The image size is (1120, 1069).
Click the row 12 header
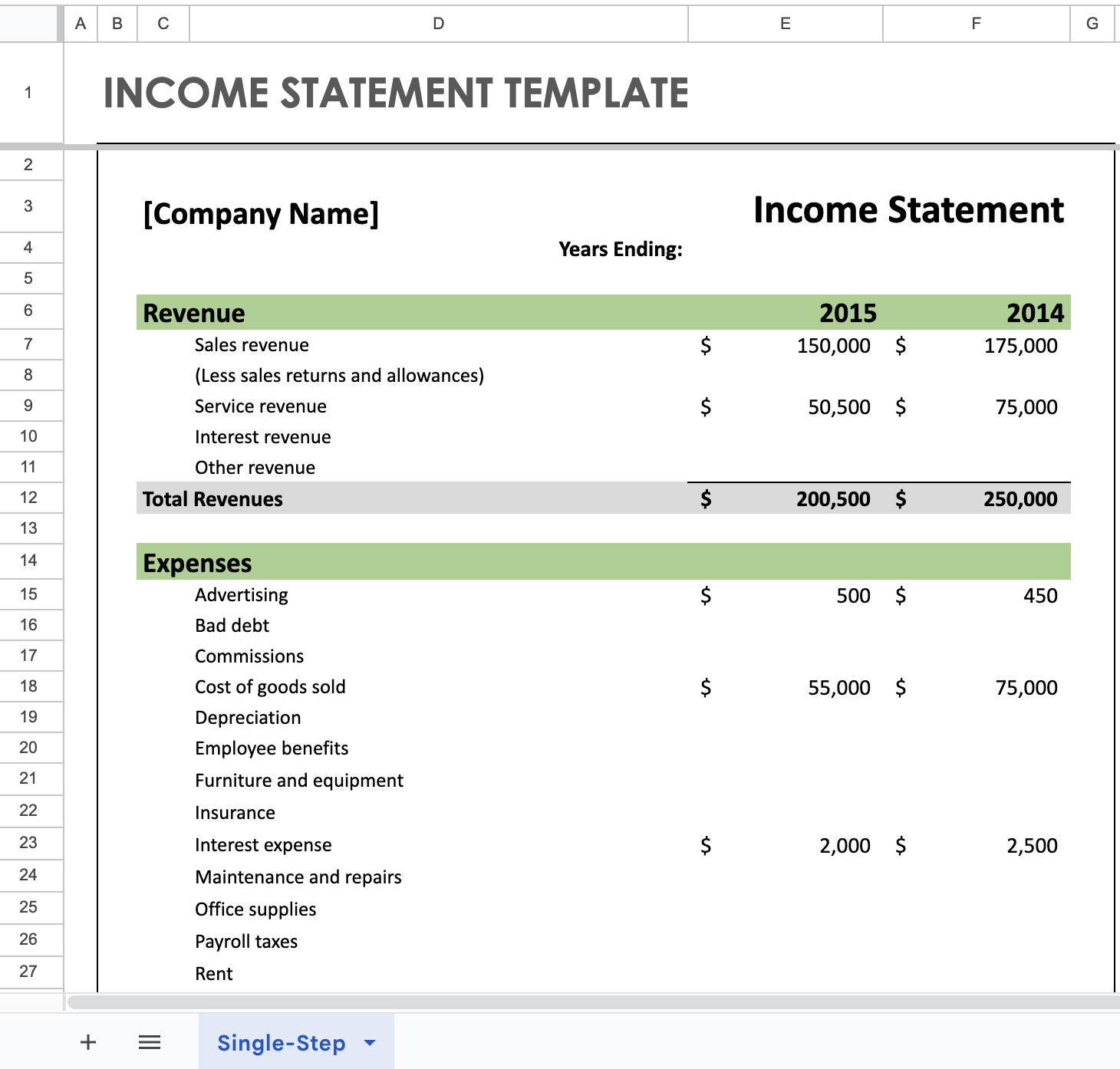tap(29, 498)
